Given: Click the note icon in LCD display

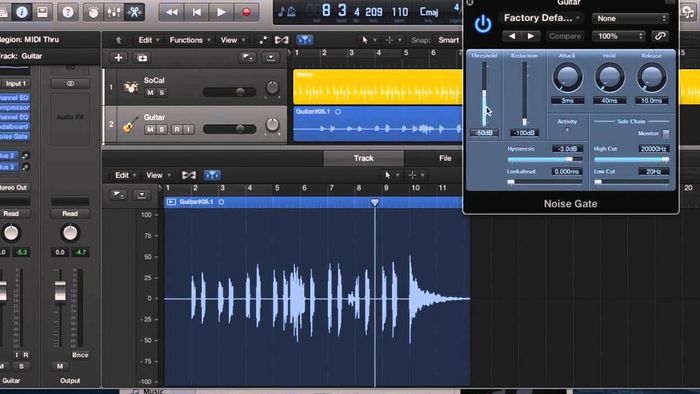Looking at the screenshot, I should pyautogui.click(x=281, y=11).
